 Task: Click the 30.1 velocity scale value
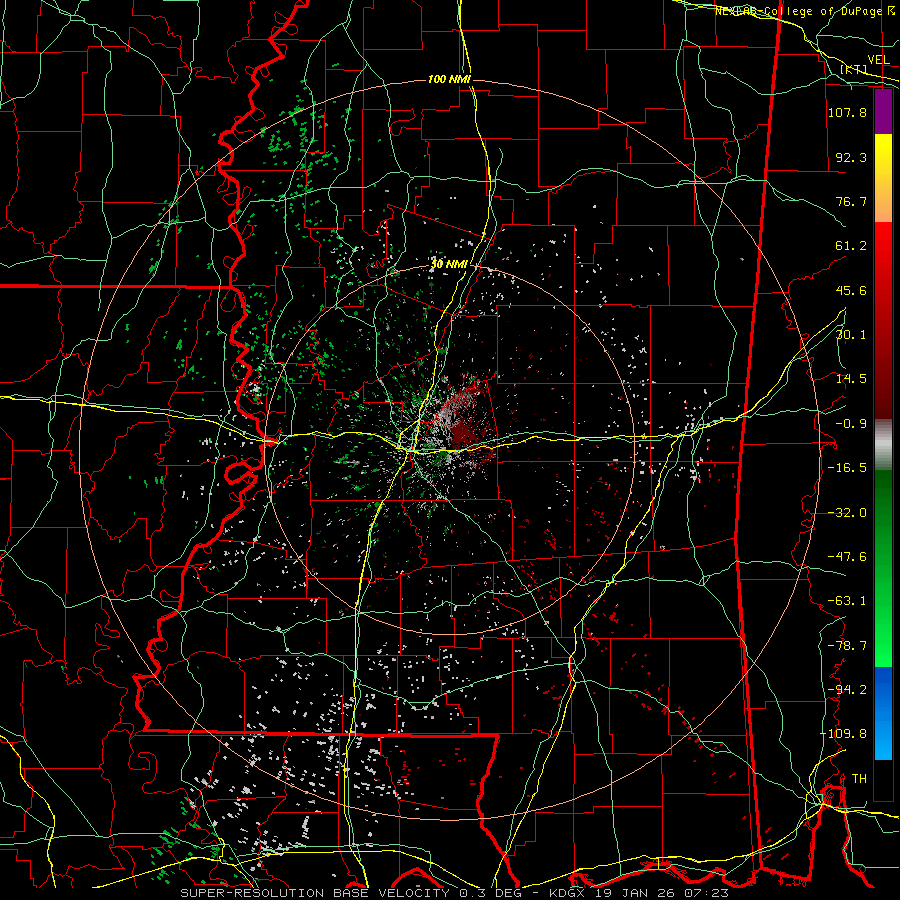click(851, 335)
